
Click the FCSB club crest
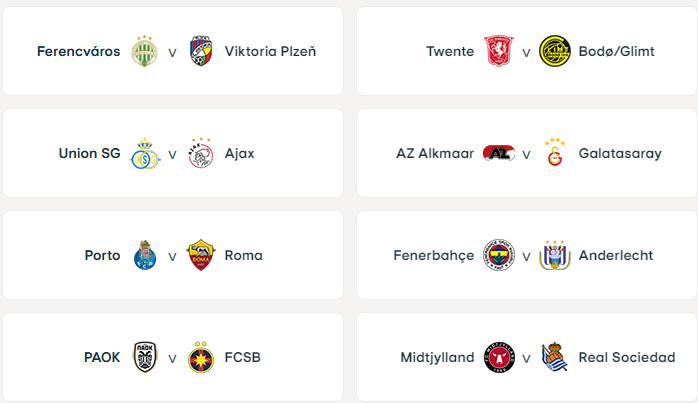pos(201,358)
